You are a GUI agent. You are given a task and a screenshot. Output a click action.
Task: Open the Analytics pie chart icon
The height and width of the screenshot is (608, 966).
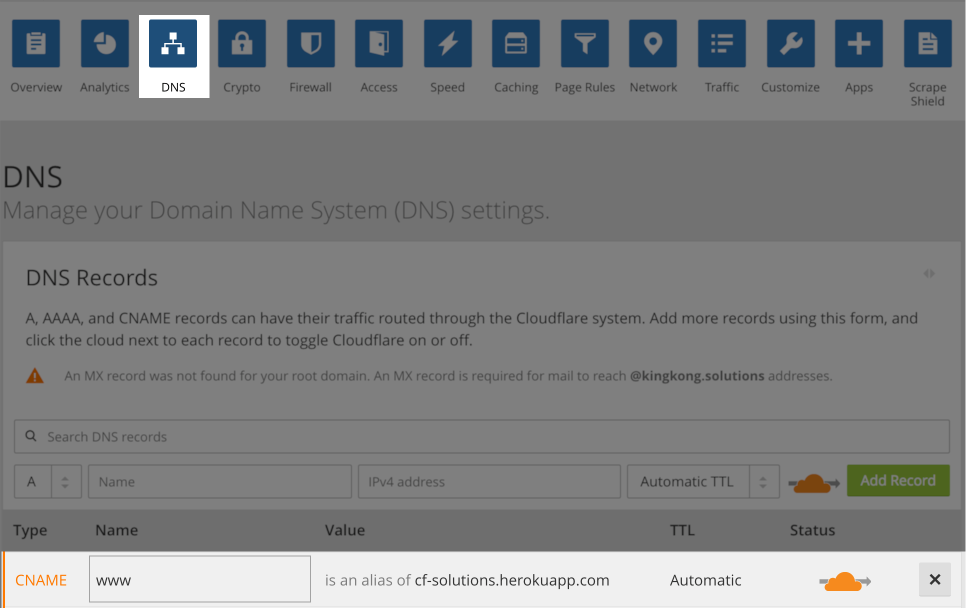click(x=105, y=44)
